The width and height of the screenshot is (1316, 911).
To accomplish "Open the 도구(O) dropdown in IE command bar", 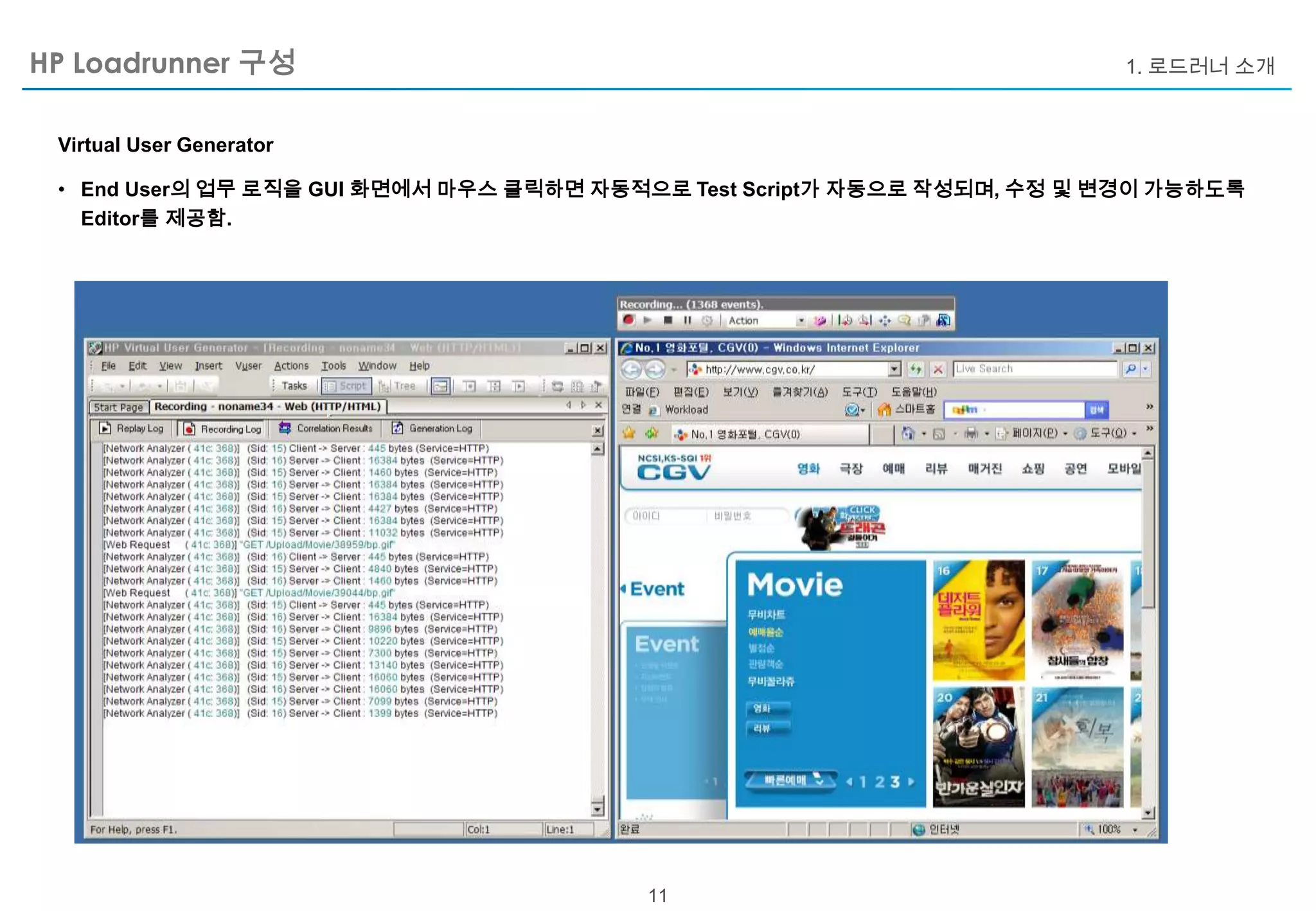I will [x=1107, y=434].
